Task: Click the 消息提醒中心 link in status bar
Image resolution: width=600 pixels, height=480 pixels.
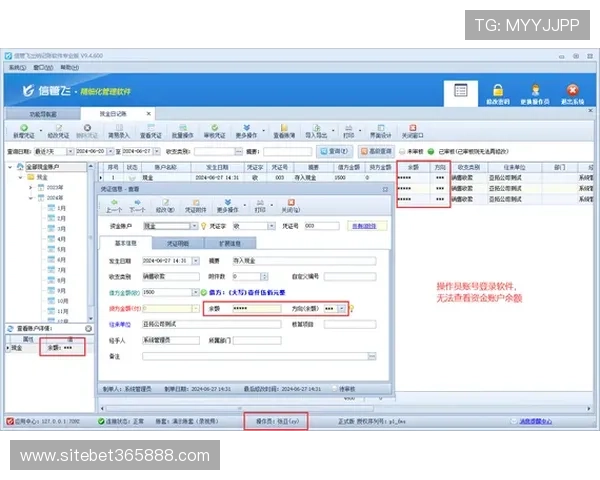Action: point(535,421)
